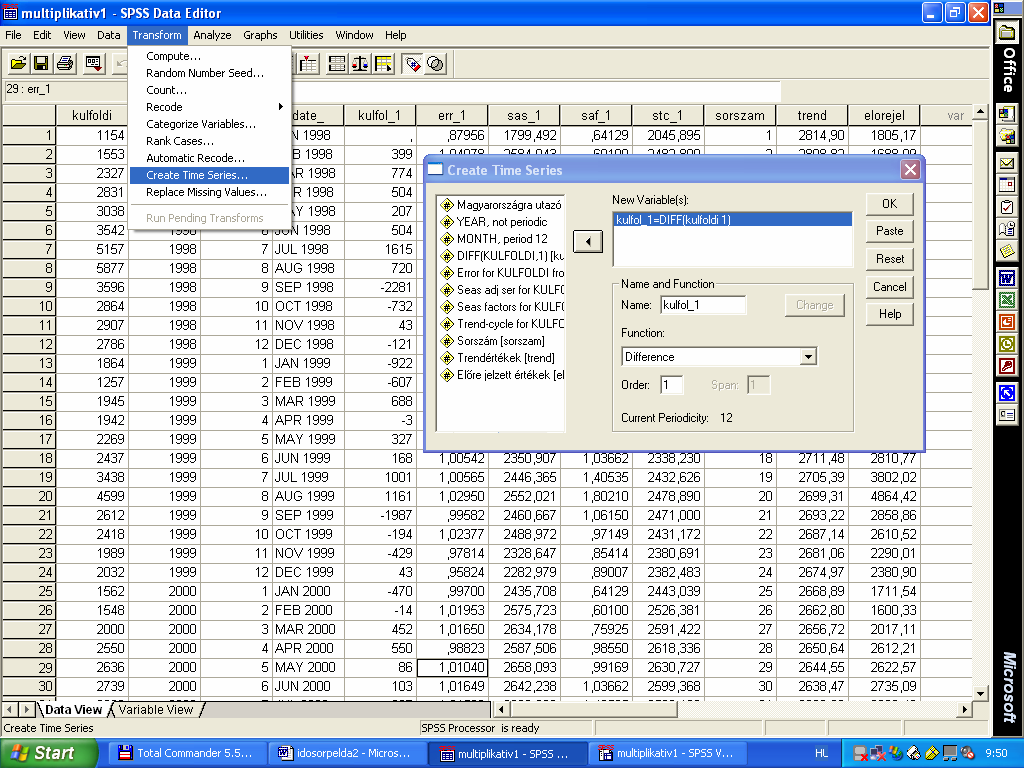The image size is (1024, 768).
Task: Toggle the Value Labels tag icon
Action: click(x=413, y=63)
